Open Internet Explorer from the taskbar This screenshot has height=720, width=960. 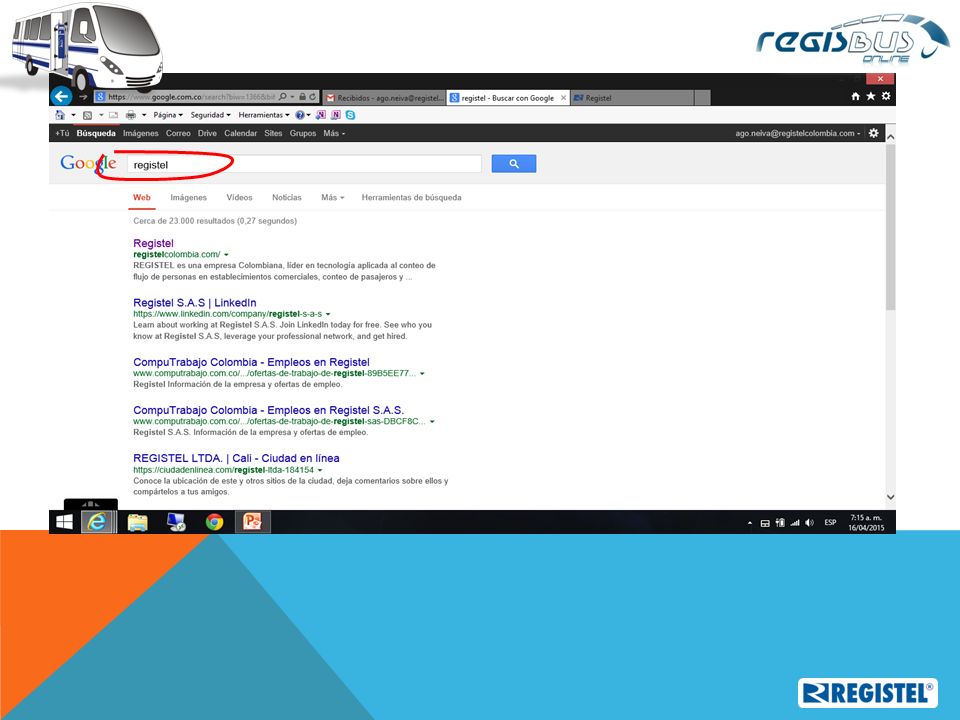pos(97,522)
